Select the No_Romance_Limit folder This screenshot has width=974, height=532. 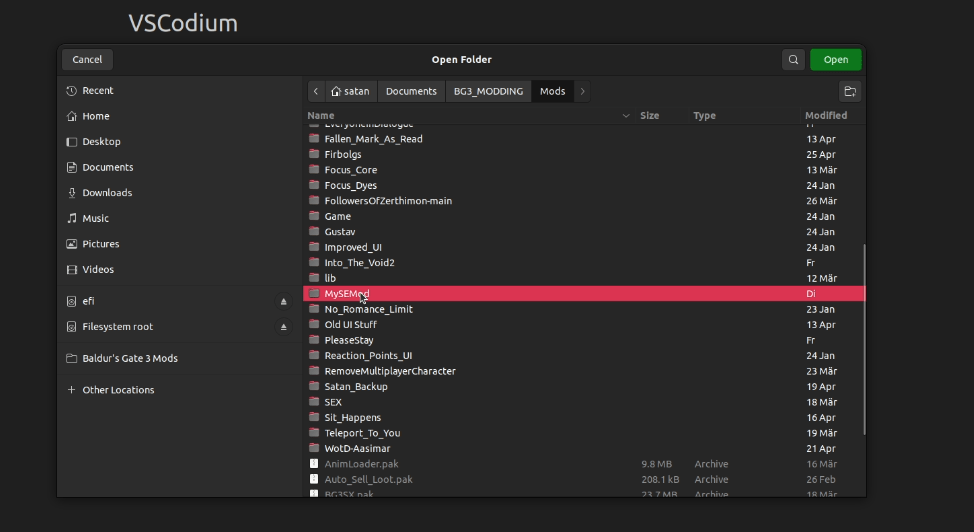click(584, 310)
